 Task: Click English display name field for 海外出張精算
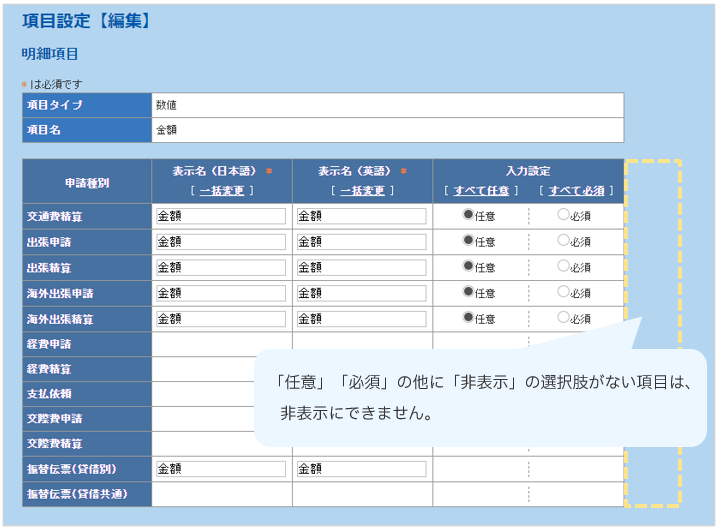(361, 319)
